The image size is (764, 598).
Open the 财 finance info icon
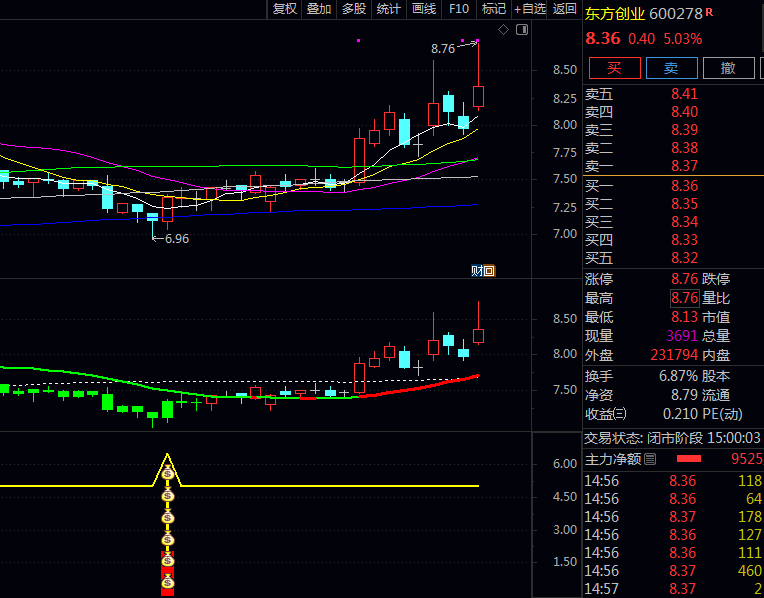tap(477, 270)
